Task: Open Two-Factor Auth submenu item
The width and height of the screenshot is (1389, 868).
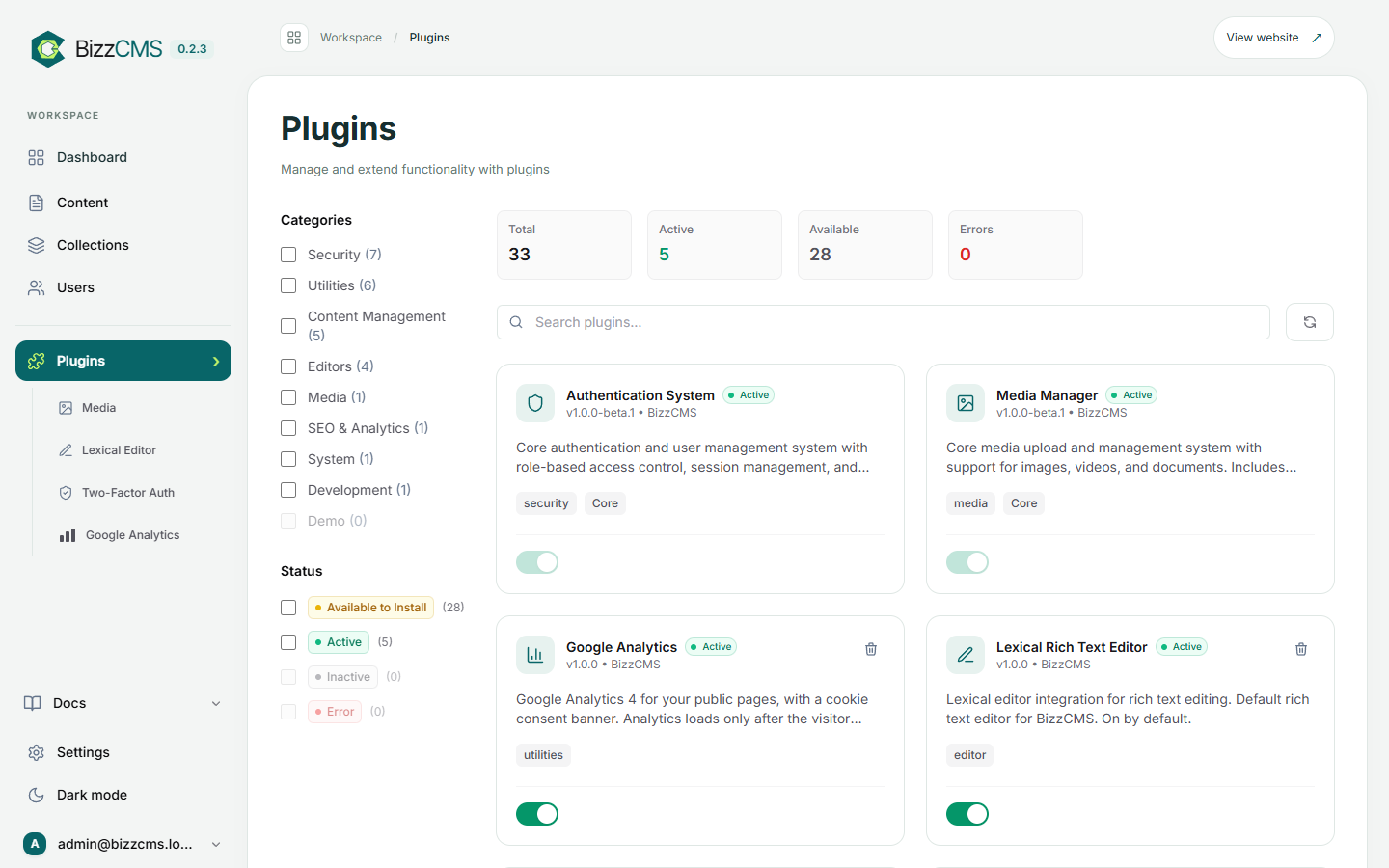Action: pos(117,493)
